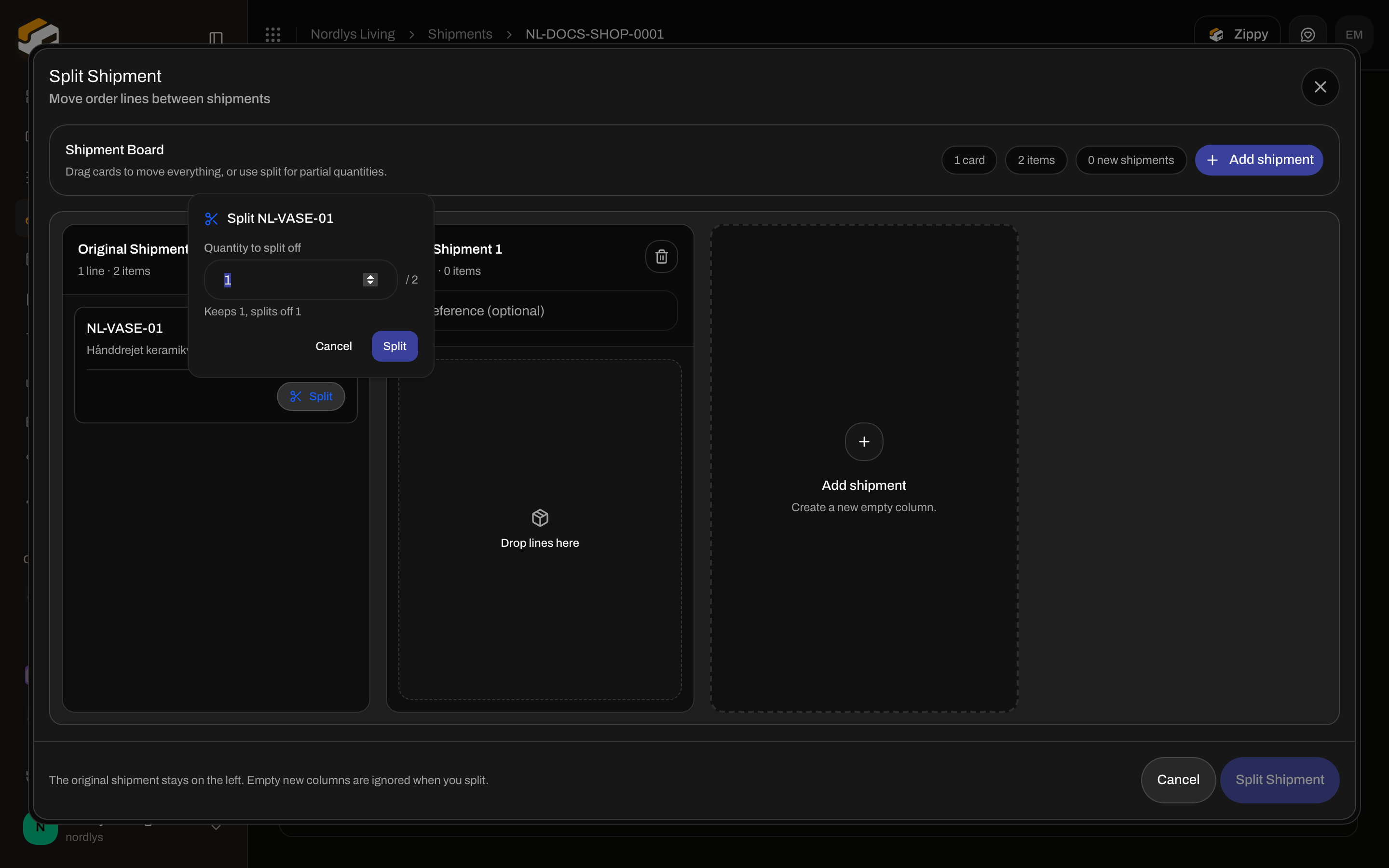Click the Split Shipment confirm button
Screen dimensions: 1389x868
click(x=1280, y=780)
